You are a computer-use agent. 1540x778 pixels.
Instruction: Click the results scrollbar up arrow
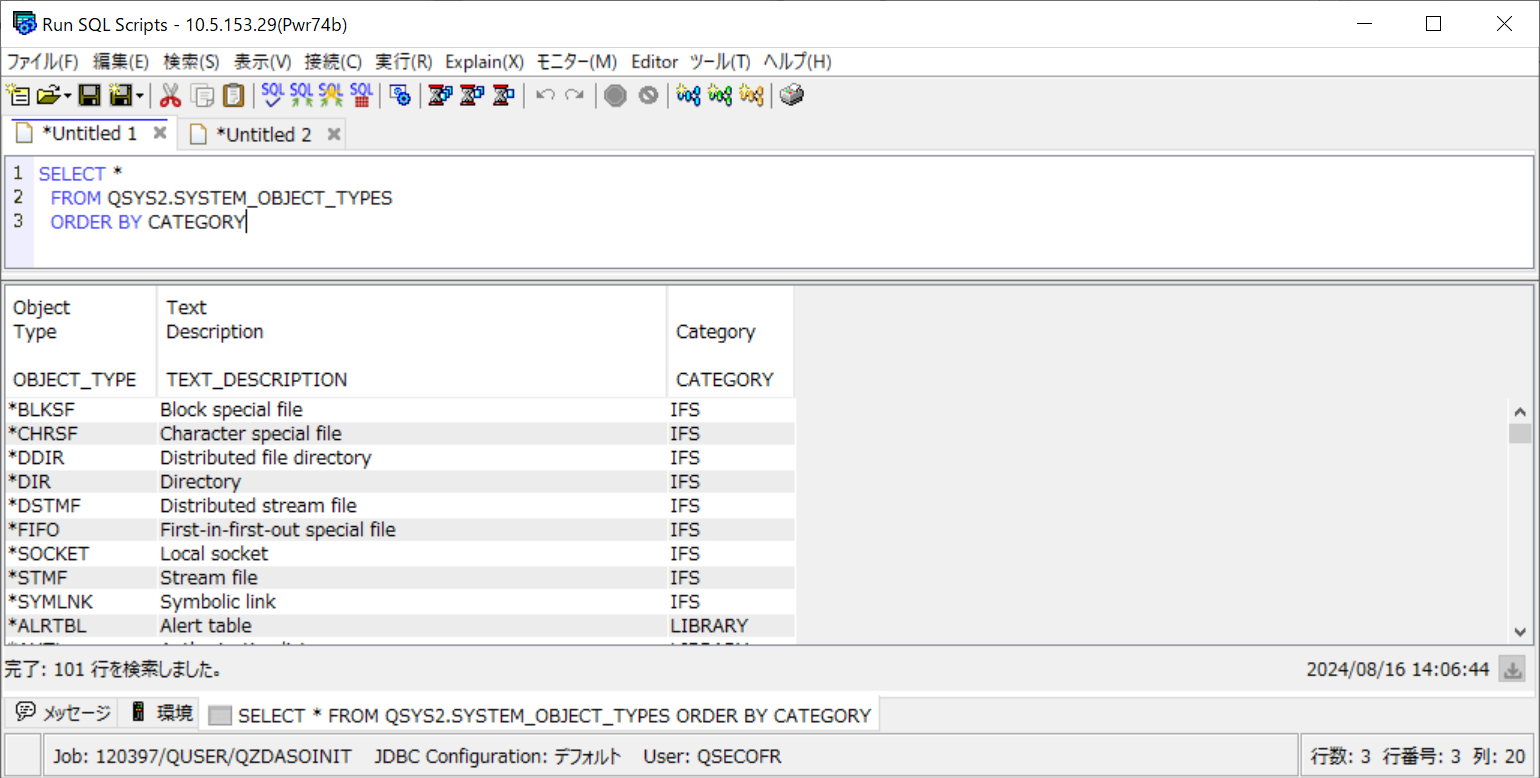click(1520, 411)
